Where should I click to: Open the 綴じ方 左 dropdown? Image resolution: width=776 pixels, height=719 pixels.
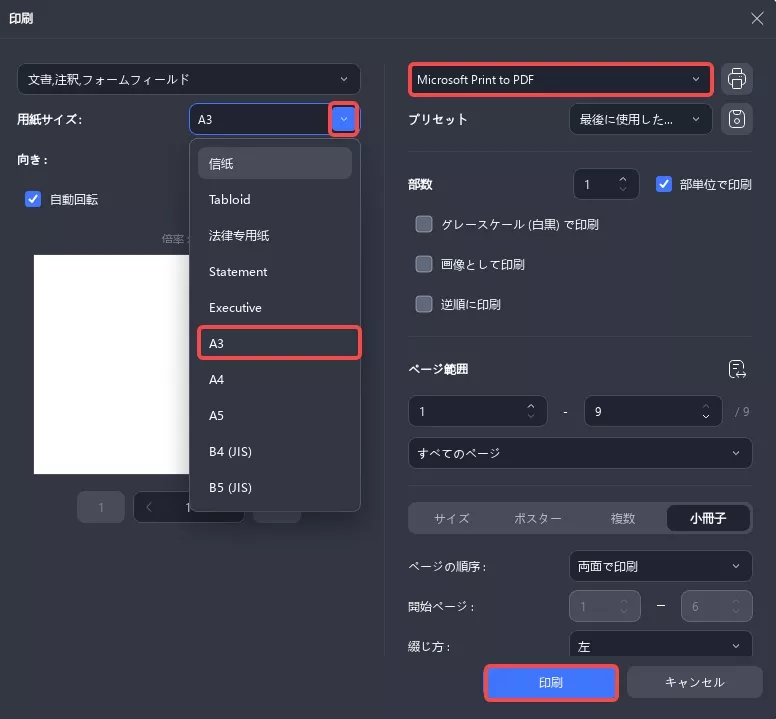pos(661,645)
